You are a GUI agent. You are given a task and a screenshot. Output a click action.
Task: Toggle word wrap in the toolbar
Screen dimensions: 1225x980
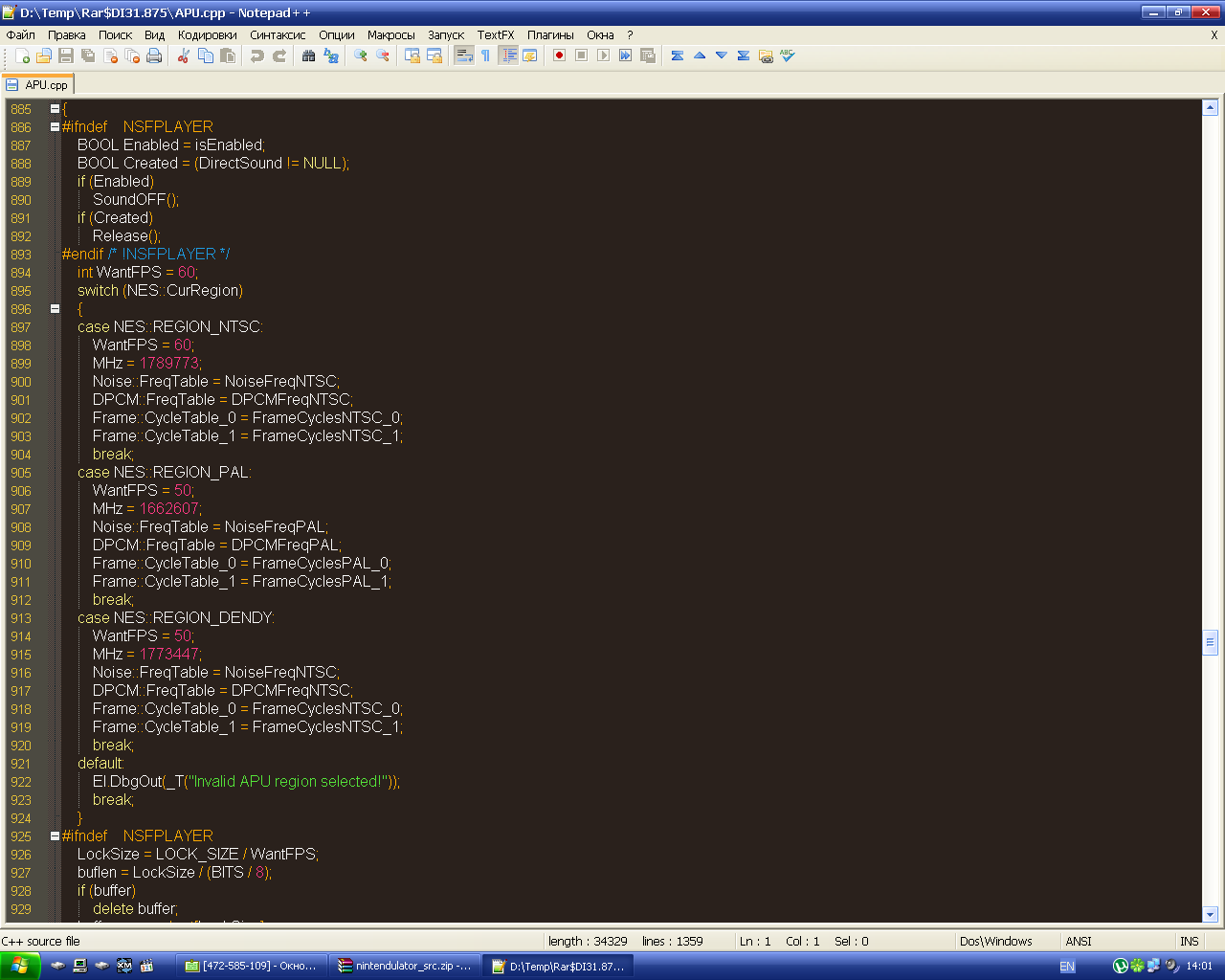pyautogui.click(x=463, y=56)
